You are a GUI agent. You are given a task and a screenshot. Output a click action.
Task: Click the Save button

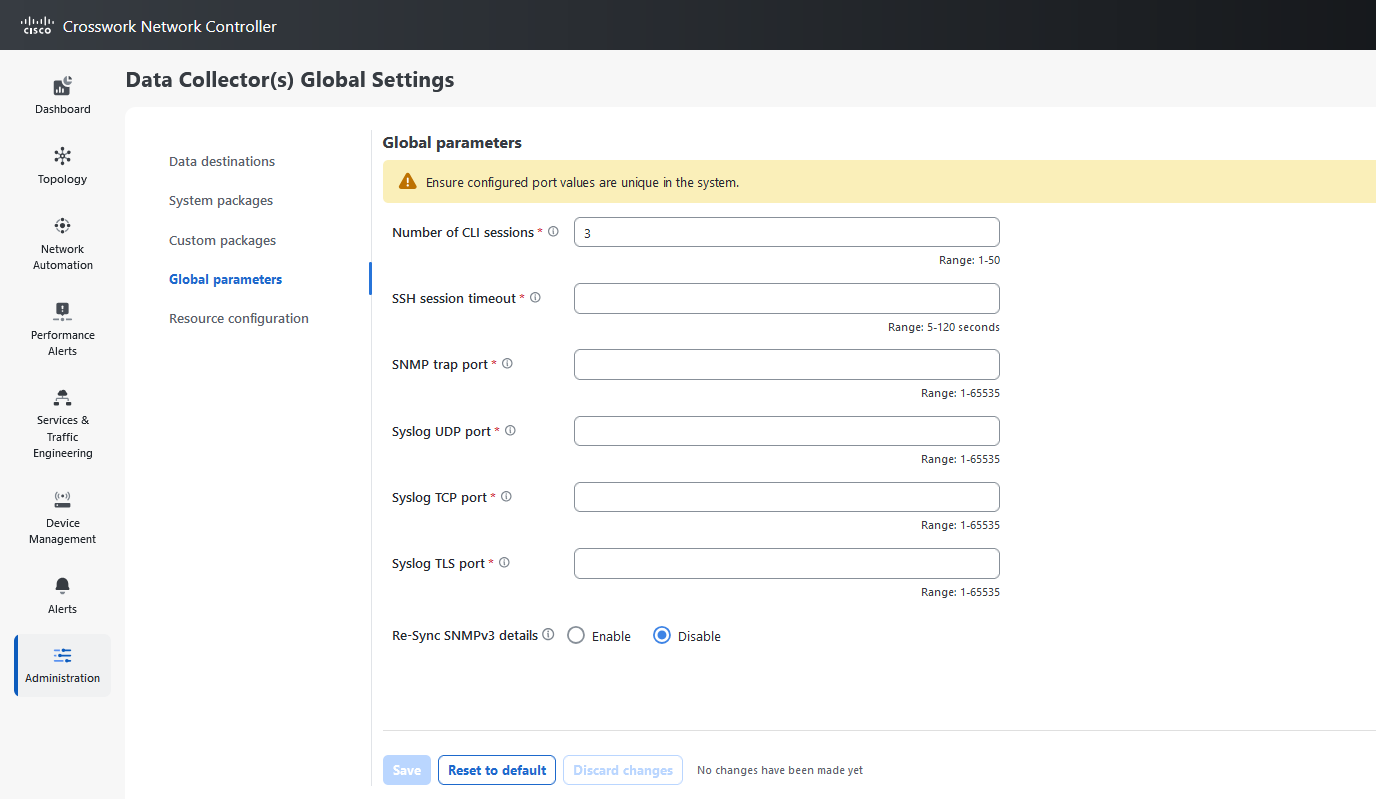[x=407, y=770]
